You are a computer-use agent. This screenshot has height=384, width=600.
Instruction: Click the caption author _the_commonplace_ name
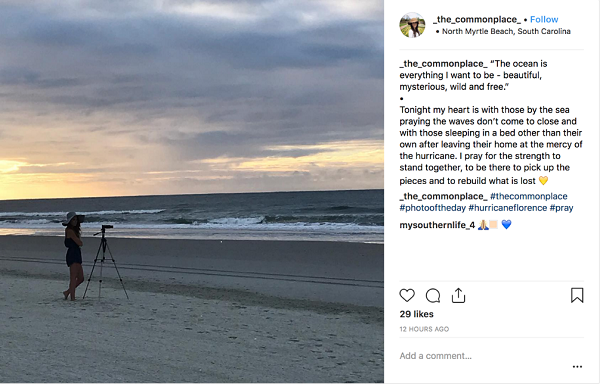pos(443,64)
